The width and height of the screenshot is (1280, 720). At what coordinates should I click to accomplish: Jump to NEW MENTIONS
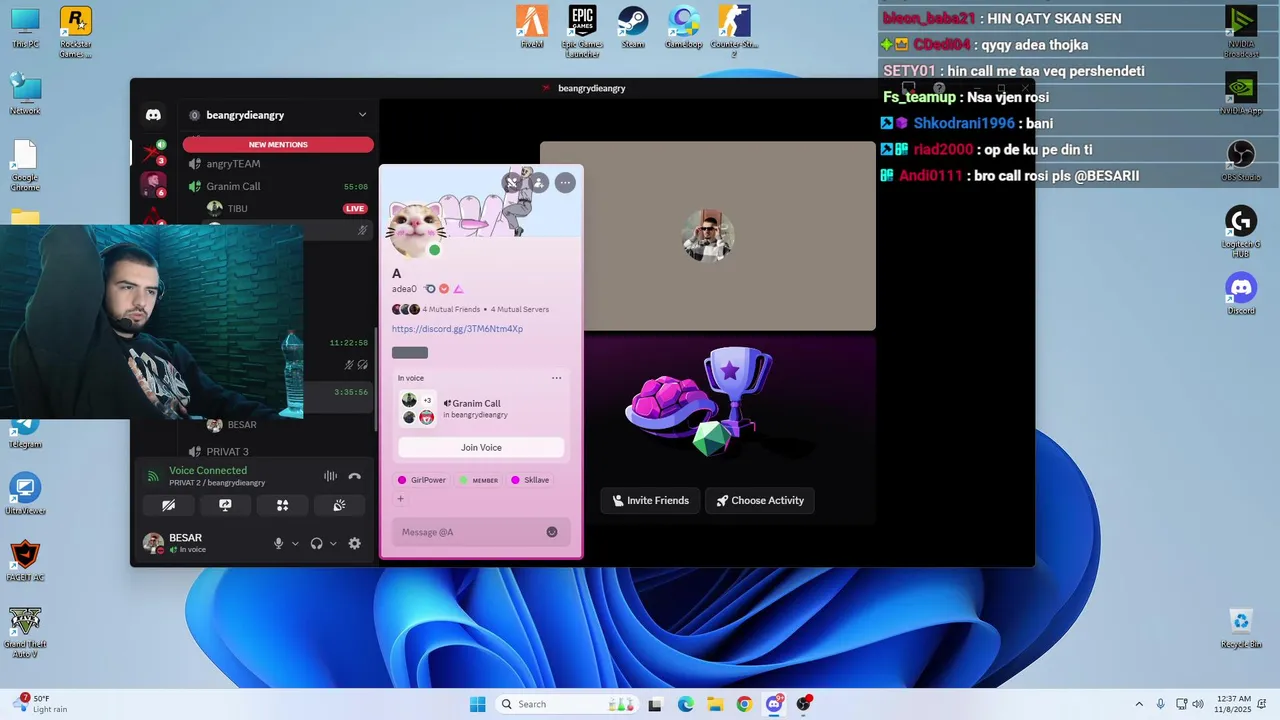[278, 144]
